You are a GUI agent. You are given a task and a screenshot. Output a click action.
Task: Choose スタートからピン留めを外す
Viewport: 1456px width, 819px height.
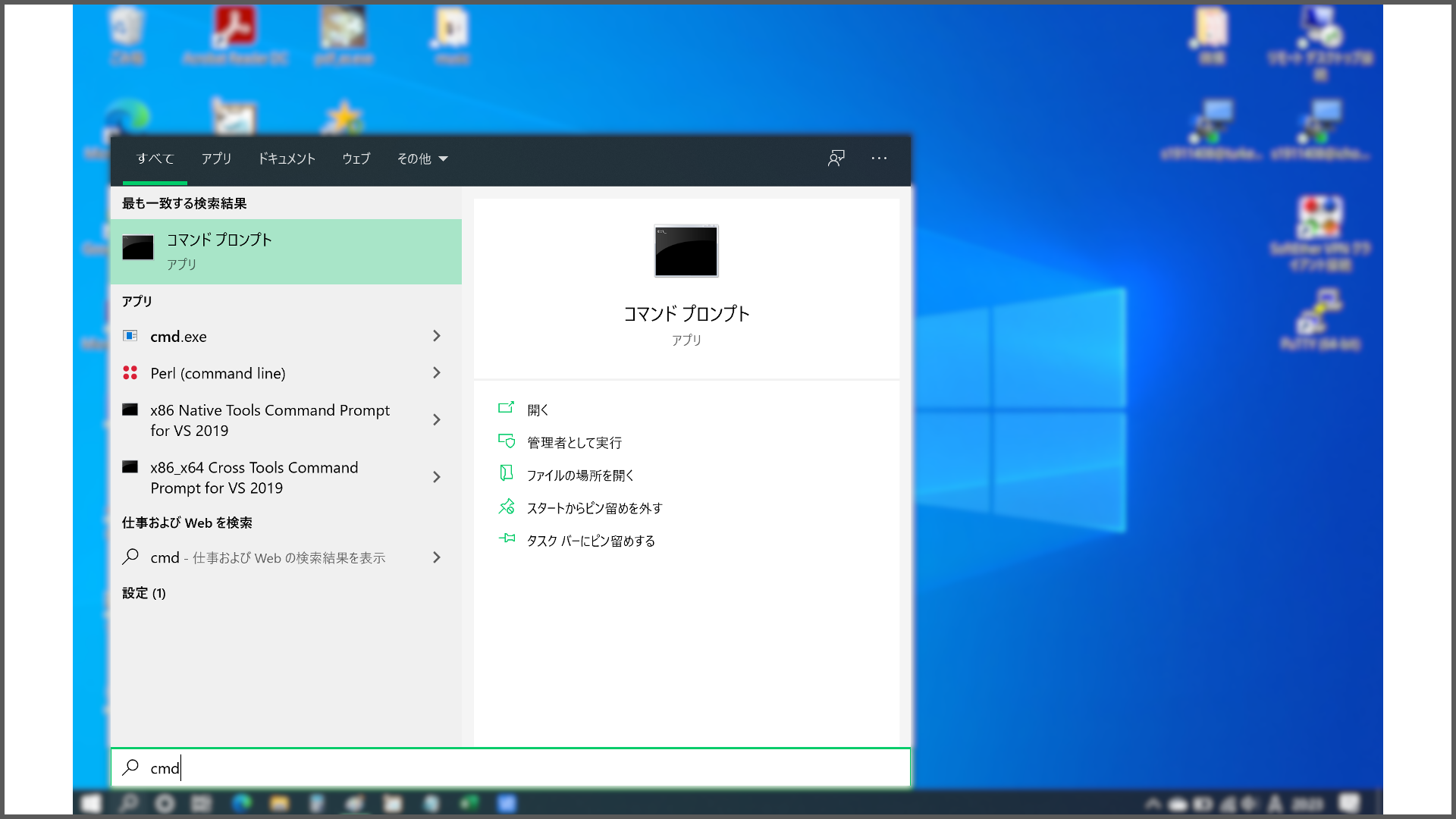(x=595, y=508)
